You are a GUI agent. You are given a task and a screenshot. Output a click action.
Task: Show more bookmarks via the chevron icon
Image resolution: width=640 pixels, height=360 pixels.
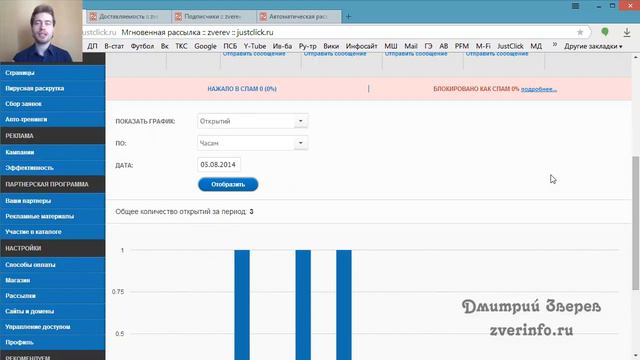point(555,45)
